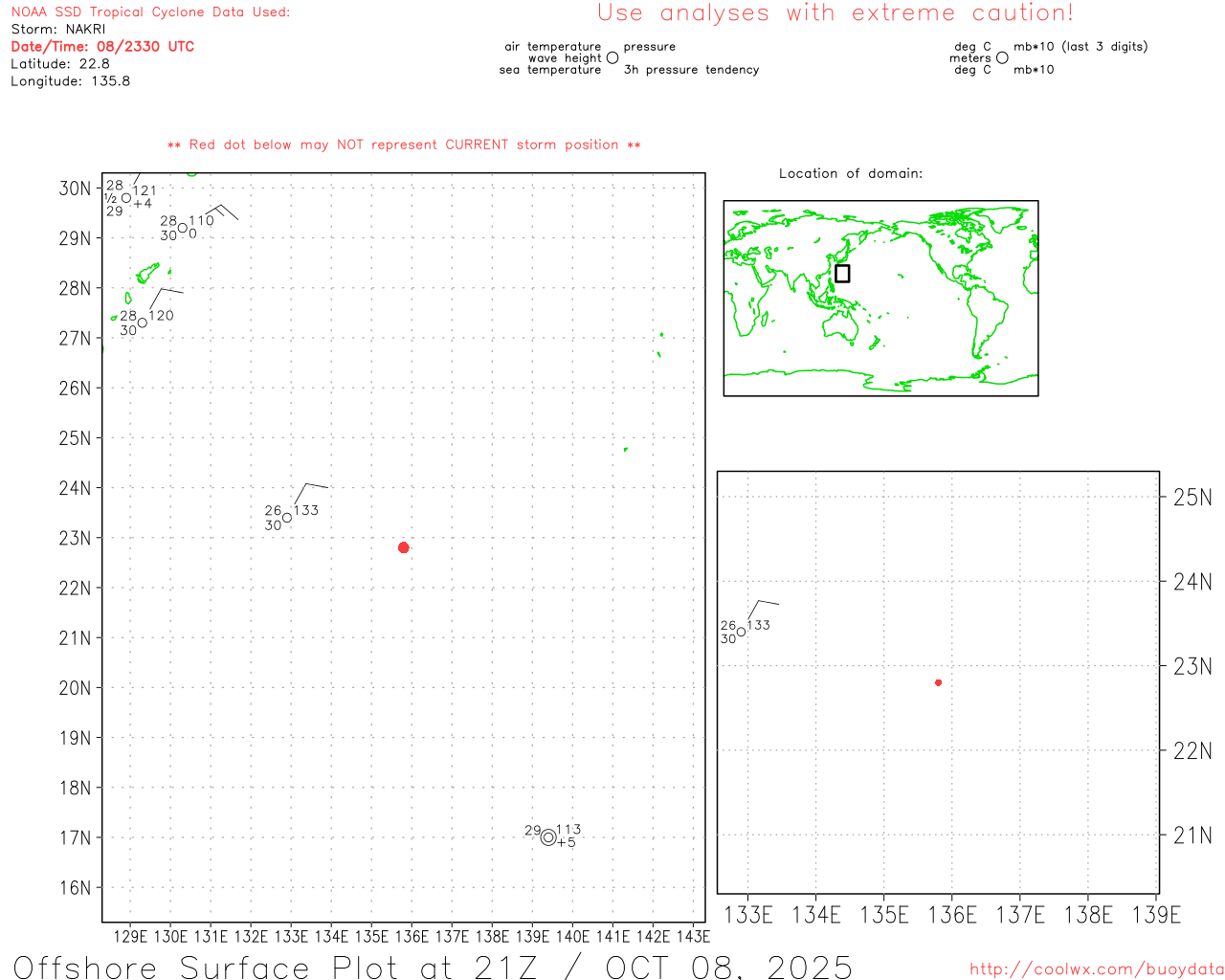
Task: Click the 'Storm: NAKRI' label
Action: 58,29
